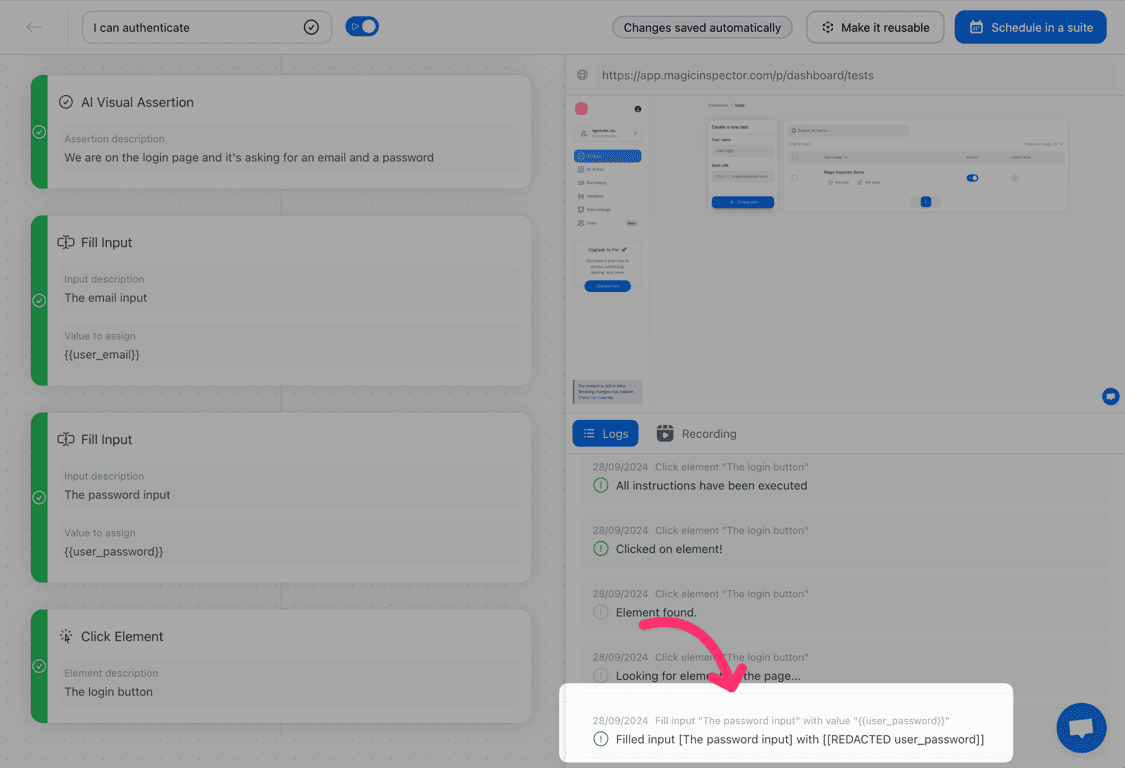Click the Fill Input icon on the password step
Image resolution: width=1125 pixels, height=768 pixels.
coord(66,439)
